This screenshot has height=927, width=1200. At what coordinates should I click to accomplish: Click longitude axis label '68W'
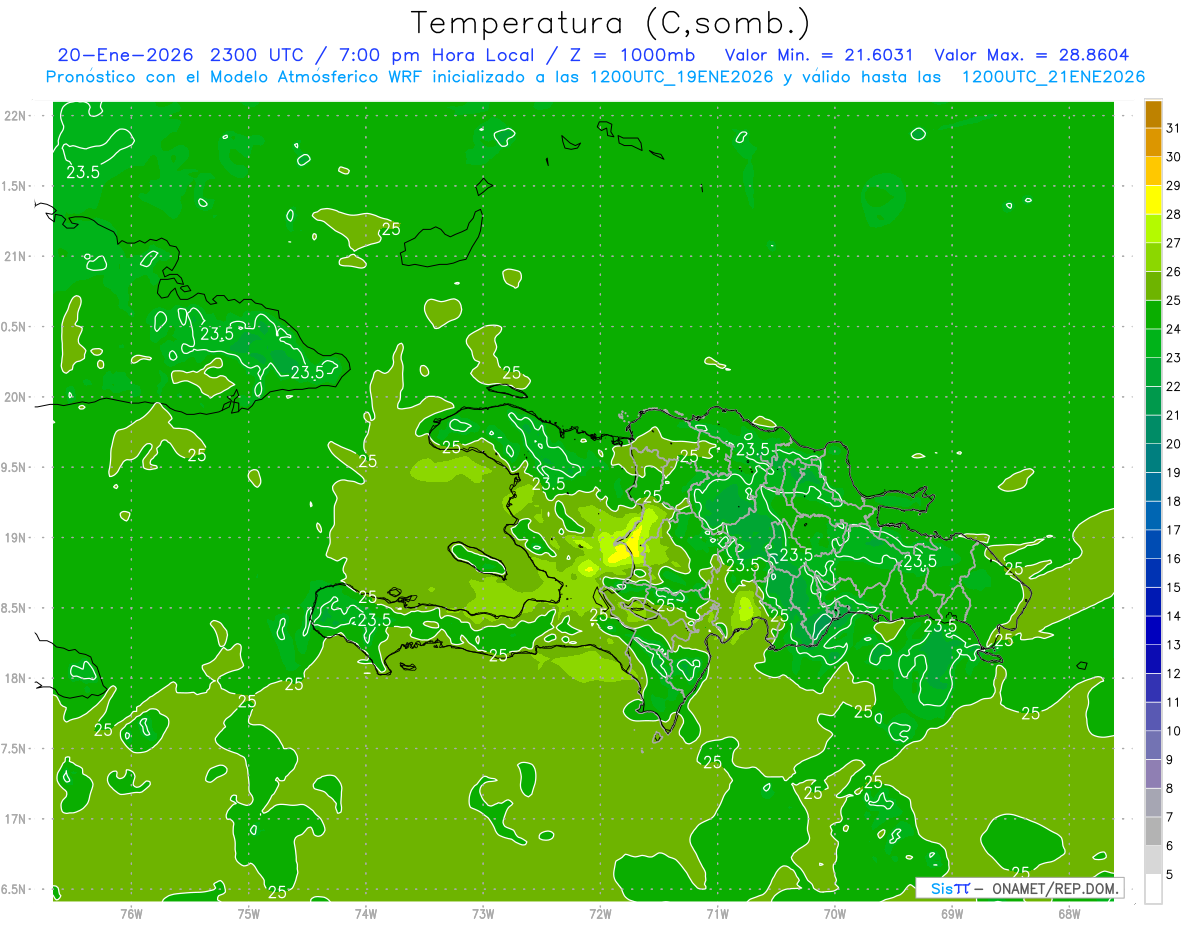[x=1068, y=914]
